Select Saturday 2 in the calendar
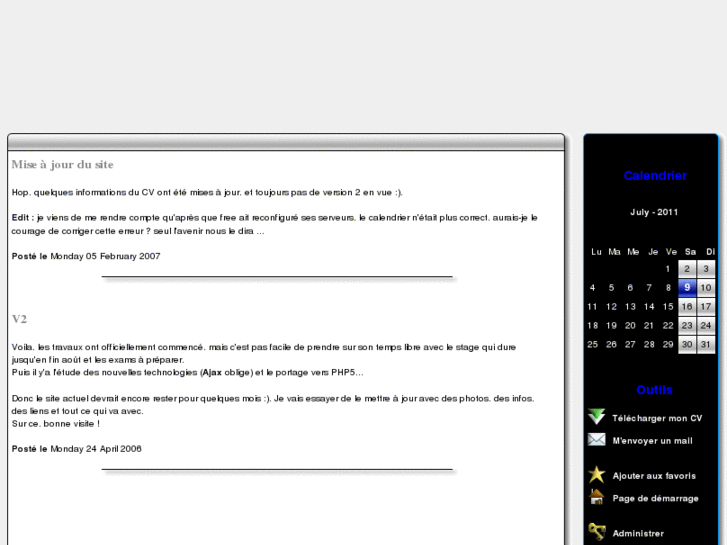Viewport: 727px width, 545px height. [687, 269]
